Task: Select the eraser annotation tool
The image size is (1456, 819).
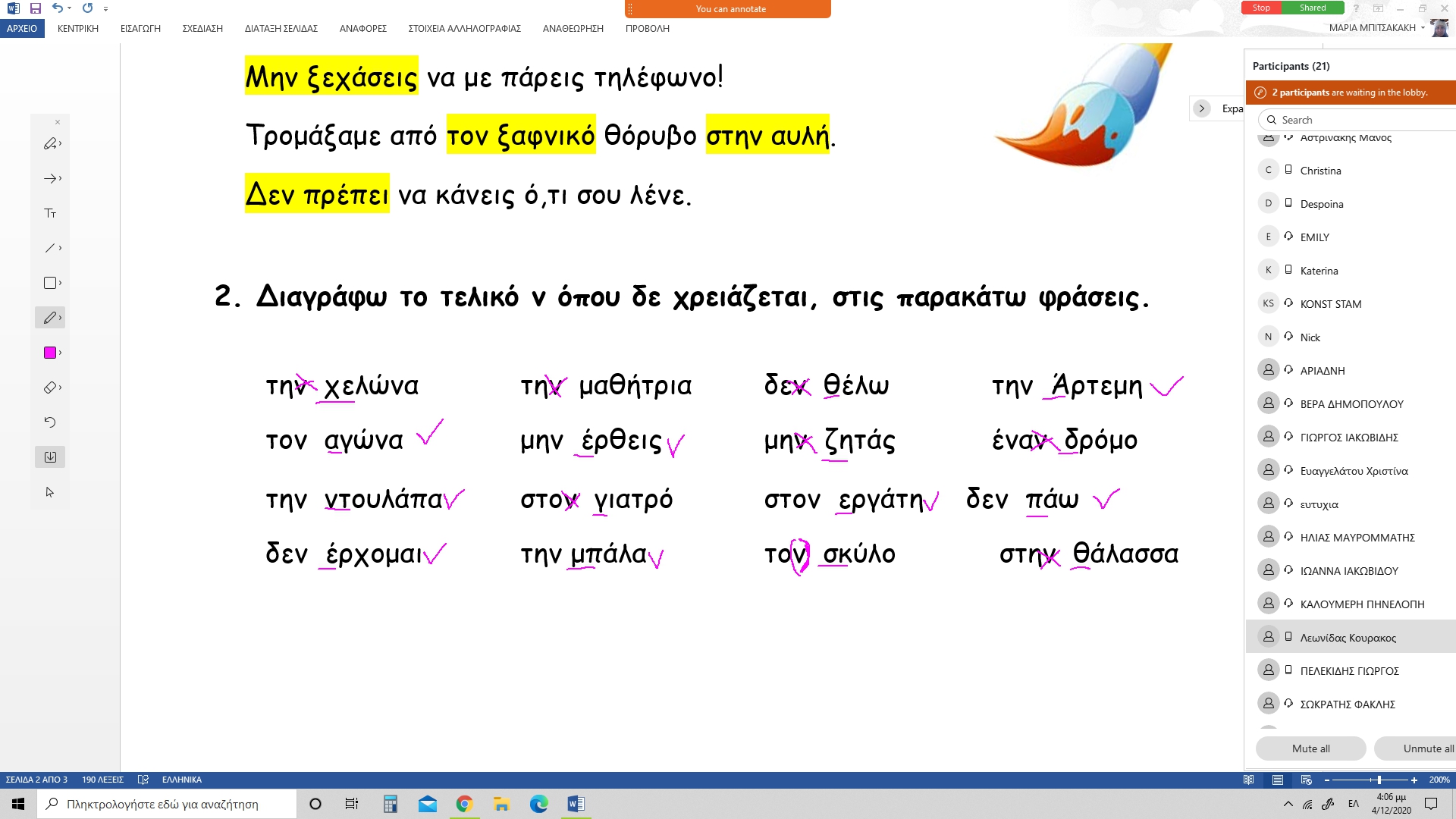Action: pyautogui.click(x=50, y=388)
